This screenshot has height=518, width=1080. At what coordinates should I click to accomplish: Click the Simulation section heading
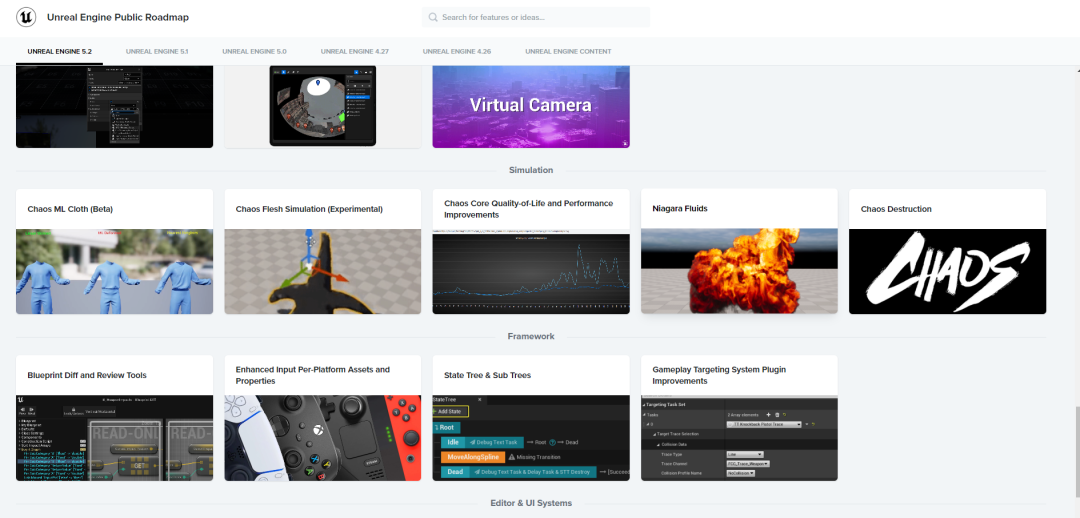[531, 170]
